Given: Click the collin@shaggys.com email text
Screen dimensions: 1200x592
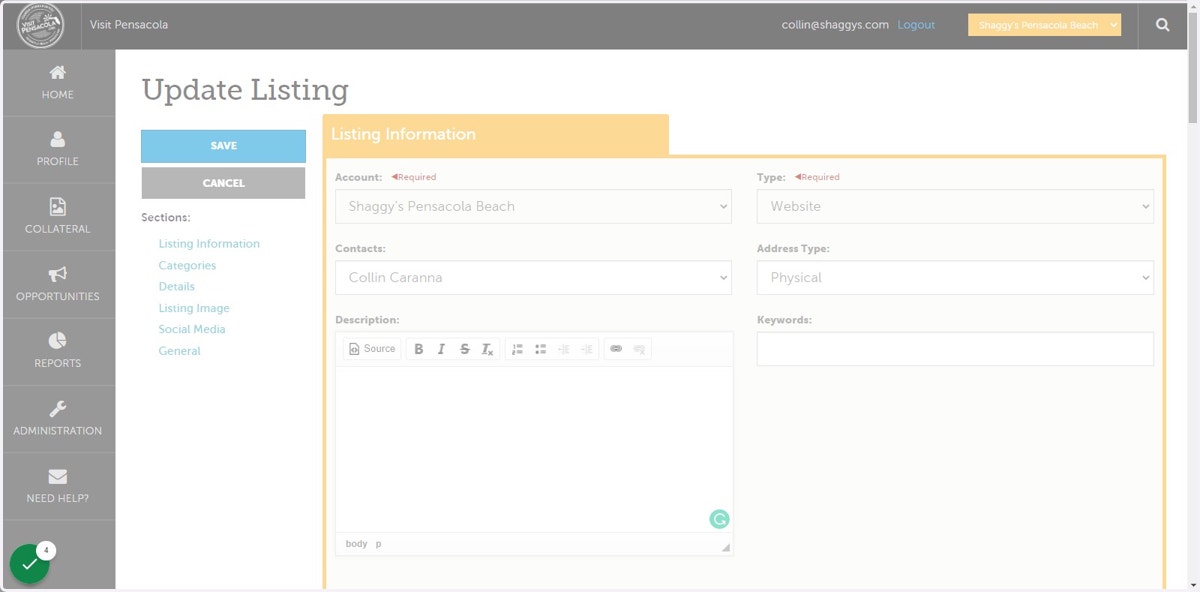Looking at the screenshot, I should click(x=835, y=25).
